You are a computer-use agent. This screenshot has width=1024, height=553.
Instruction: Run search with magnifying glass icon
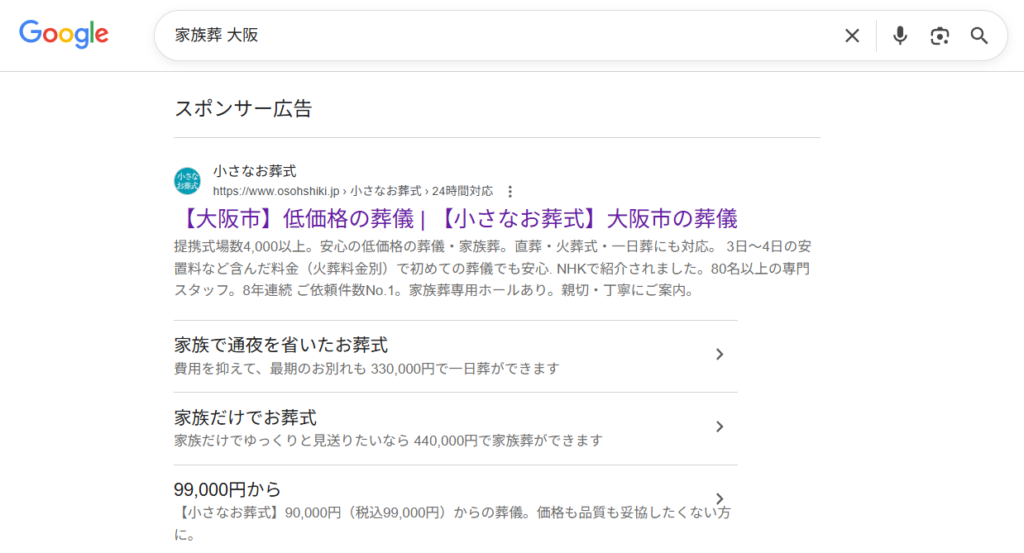coord(979,35)
